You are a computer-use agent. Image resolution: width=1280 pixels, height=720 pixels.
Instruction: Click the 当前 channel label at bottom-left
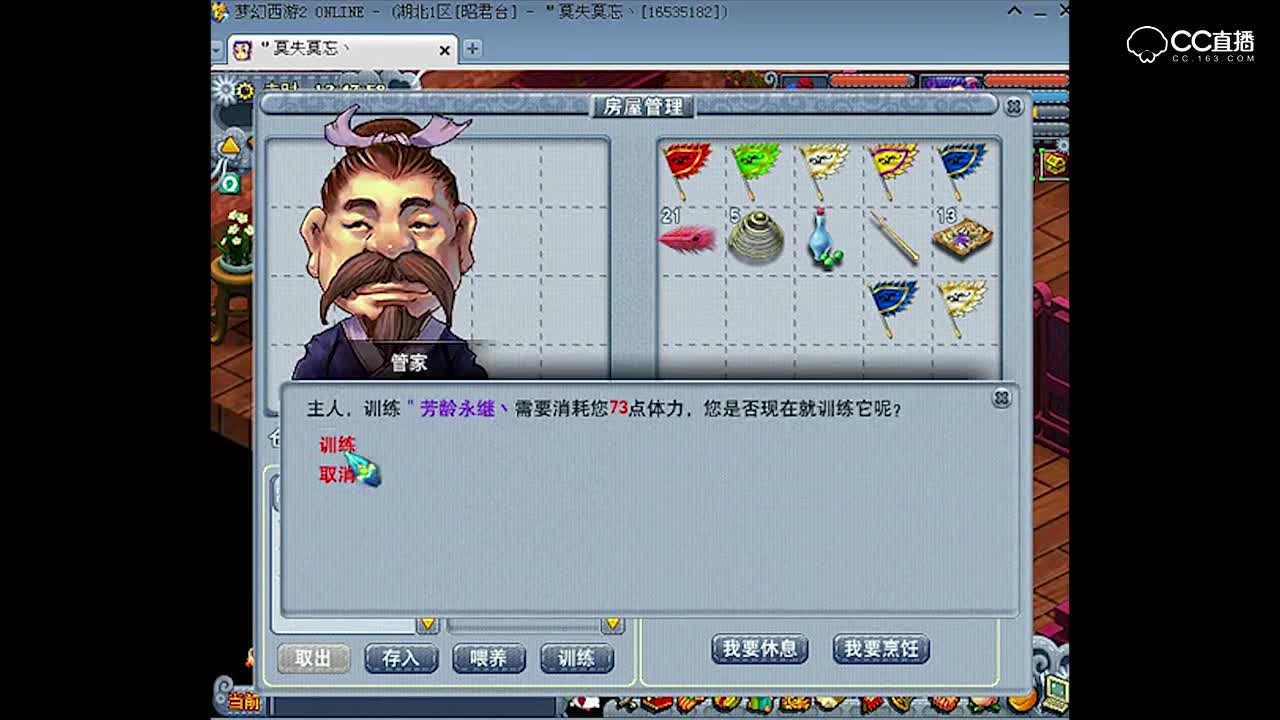click(243, 701)
